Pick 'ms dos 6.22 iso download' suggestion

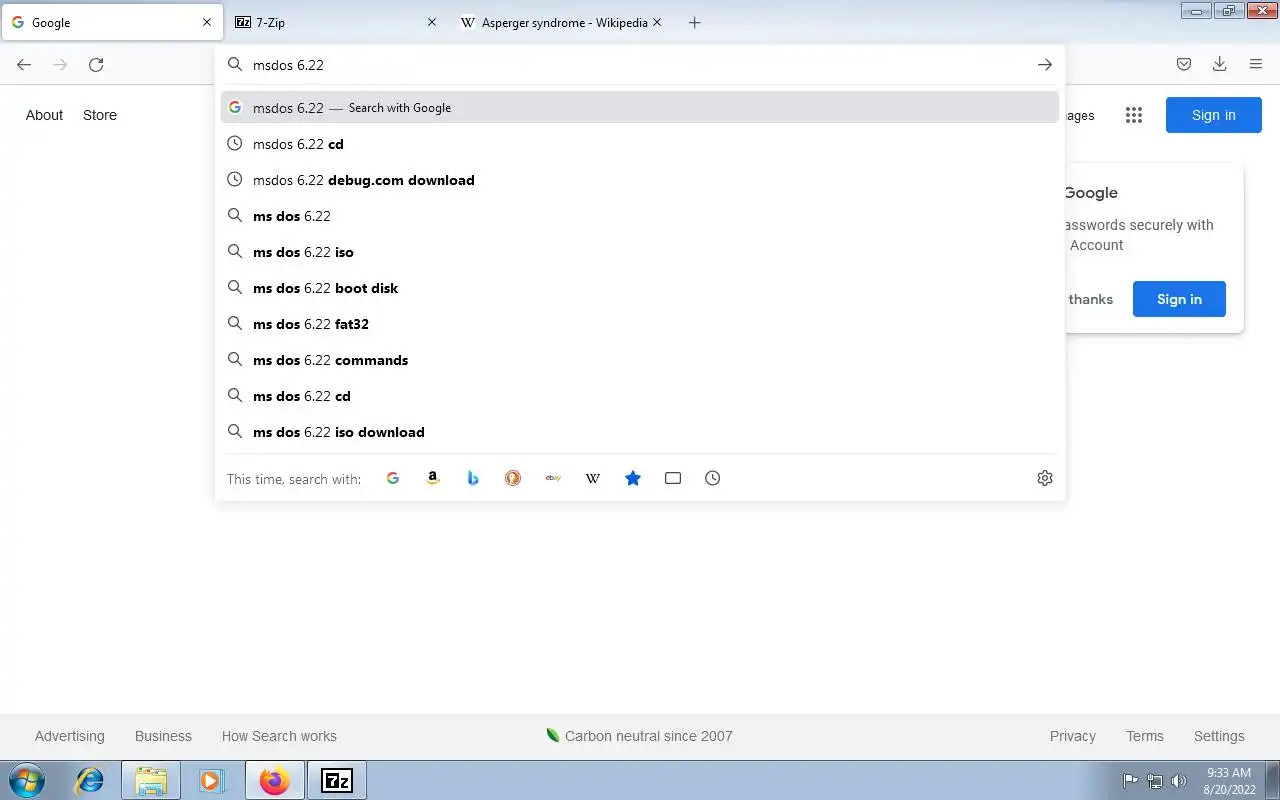[640, 432]
